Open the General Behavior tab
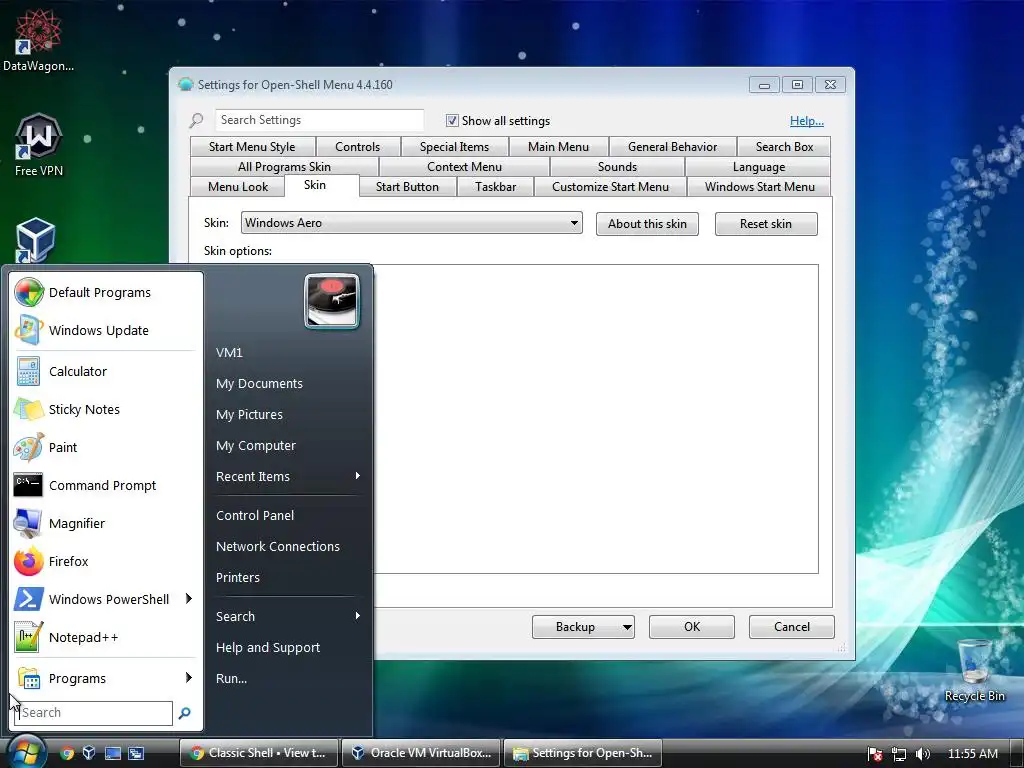1024x768 pixels. pyautogui.click(x=673, y=147)
